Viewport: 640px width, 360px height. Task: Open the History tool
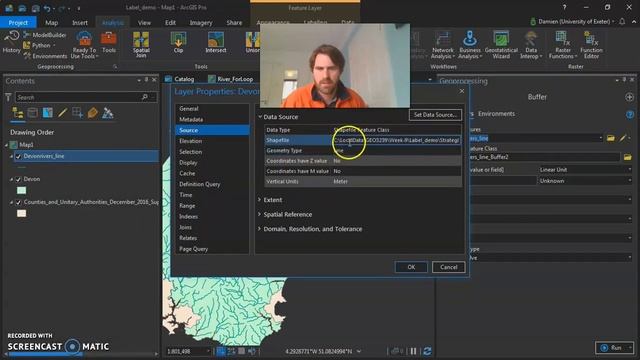tap(11, 42)
